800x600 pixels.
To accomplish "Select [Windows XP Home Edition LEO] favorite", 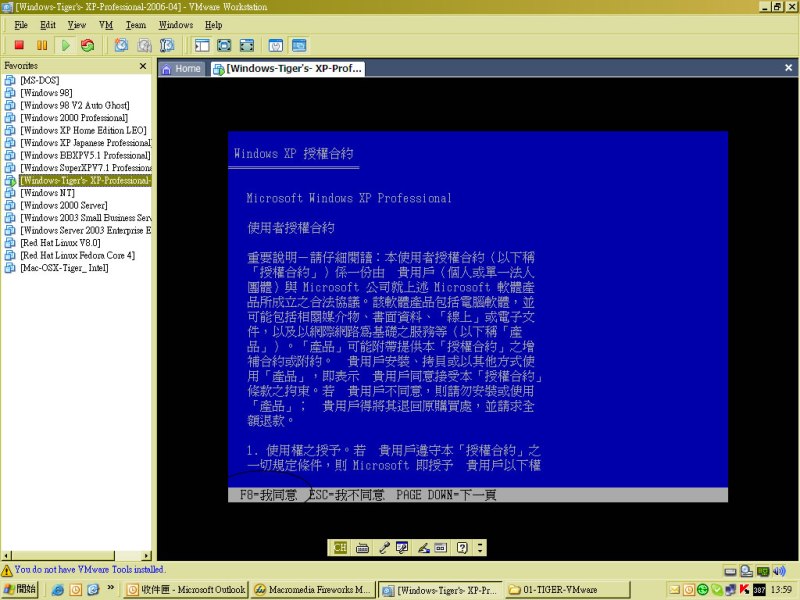I will click(76, 130).
